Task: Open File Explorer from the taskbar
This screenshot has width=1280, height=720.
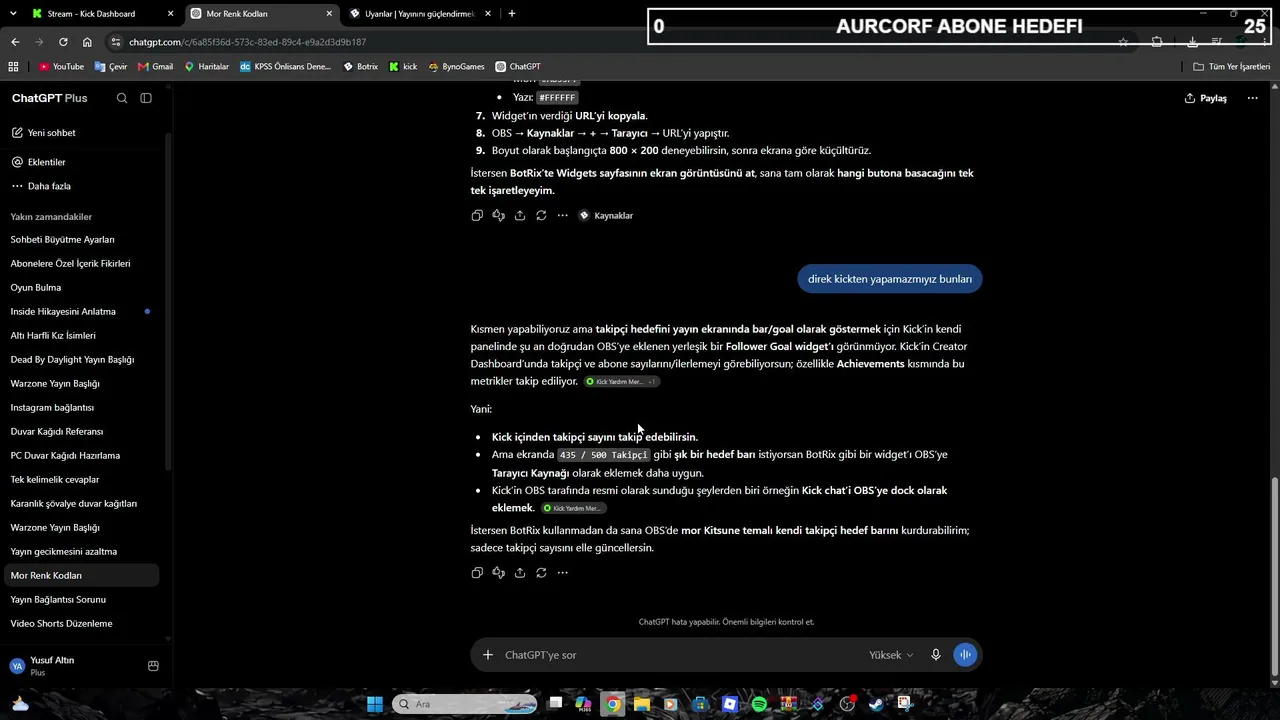Action: [x=642, y=704]
